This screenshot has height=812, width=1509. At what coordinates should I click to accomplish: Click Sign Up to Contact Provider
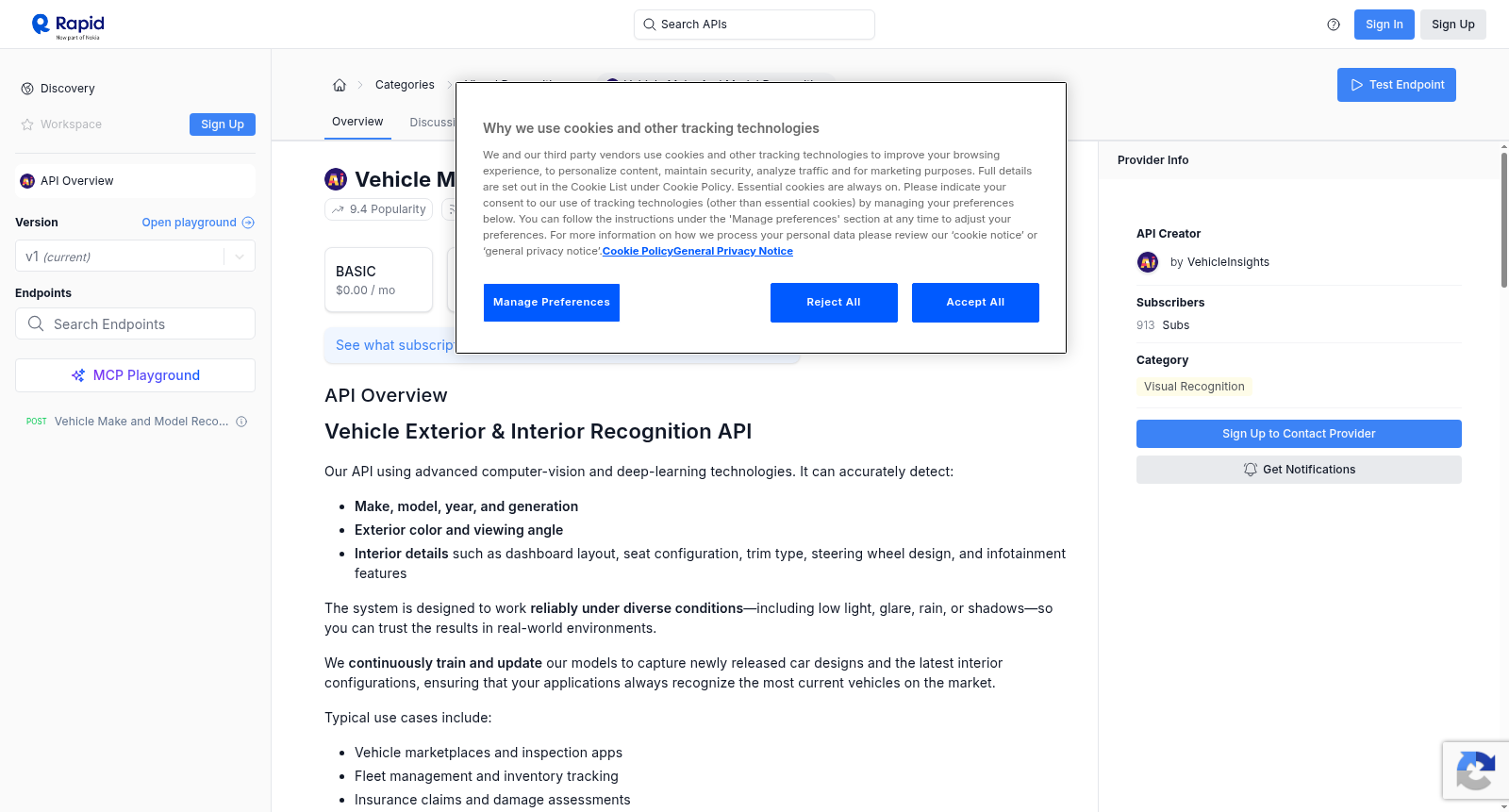1299,434
